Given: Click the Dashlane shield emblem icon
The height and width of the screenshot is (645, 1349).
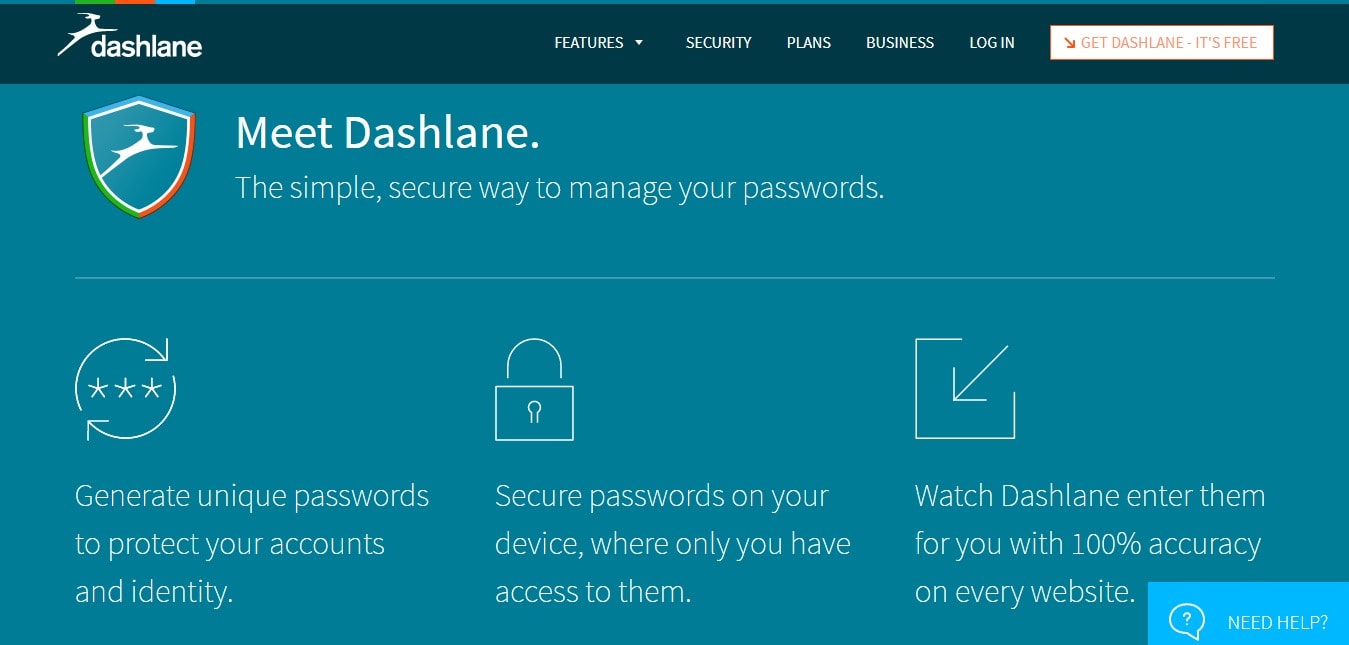Looking at the screenshot, I should pyautogui.click(x=139, y=156).
